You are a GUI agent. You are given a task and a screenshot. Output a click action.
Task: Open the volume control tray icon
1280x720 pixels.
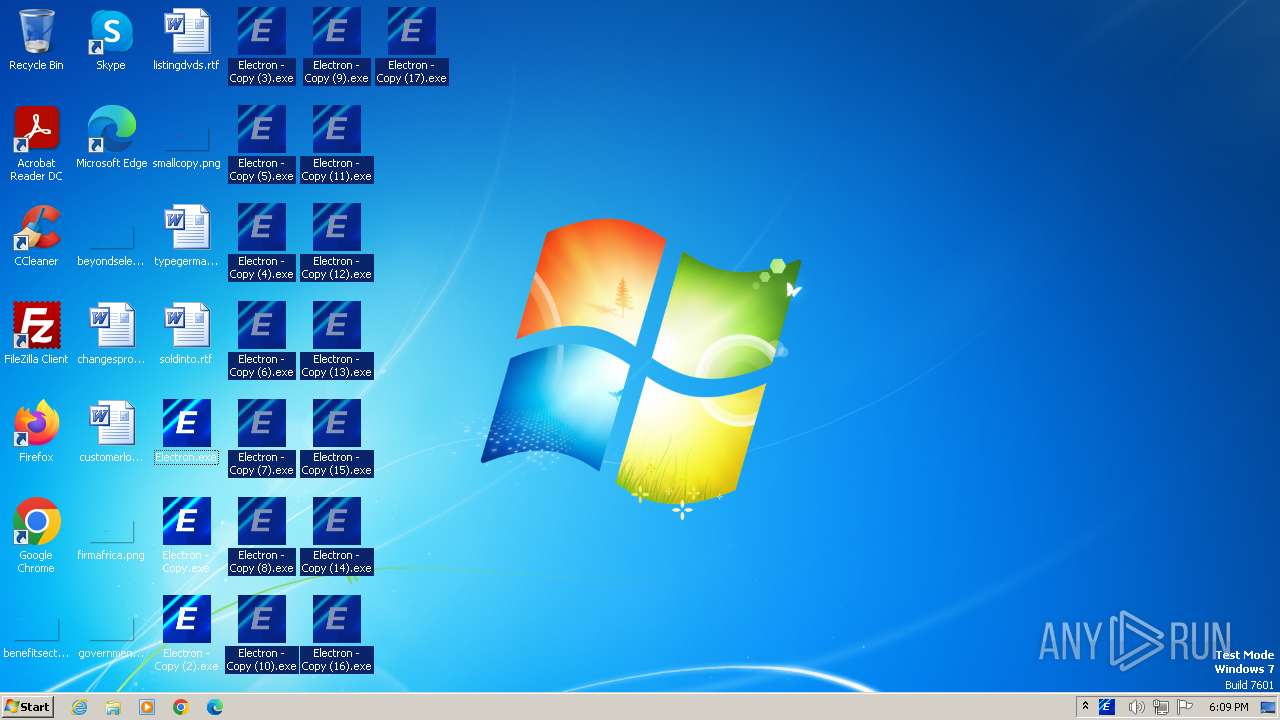point(1136,707)
